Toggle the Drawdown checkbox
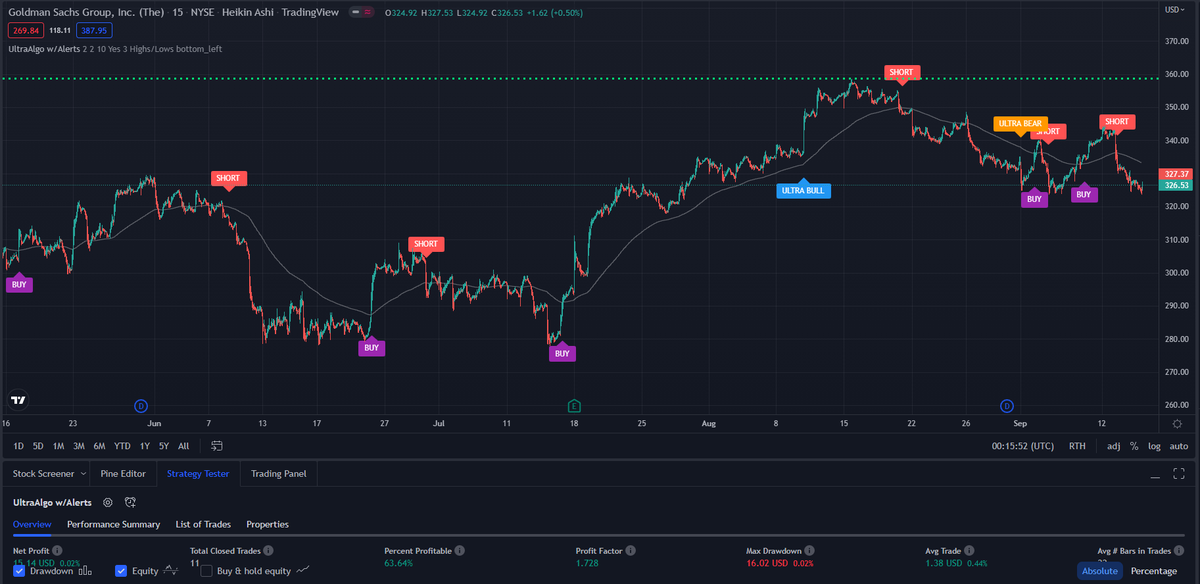 (x=19, y=571)
